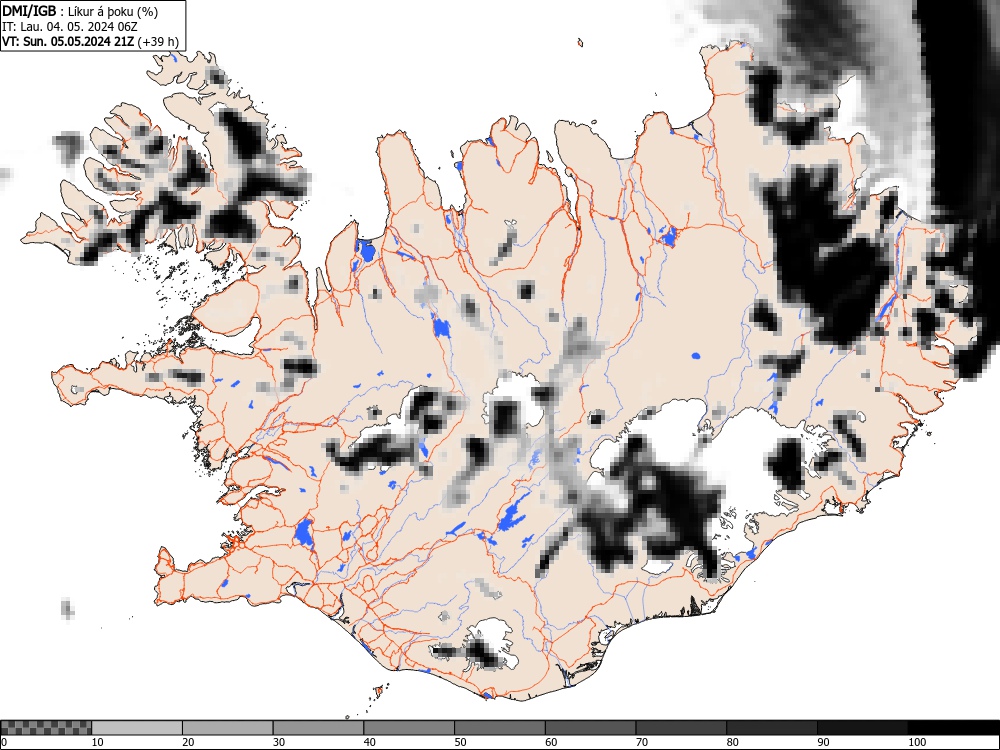
Task: Click the legend label '30'
Action: coord(279,742)
